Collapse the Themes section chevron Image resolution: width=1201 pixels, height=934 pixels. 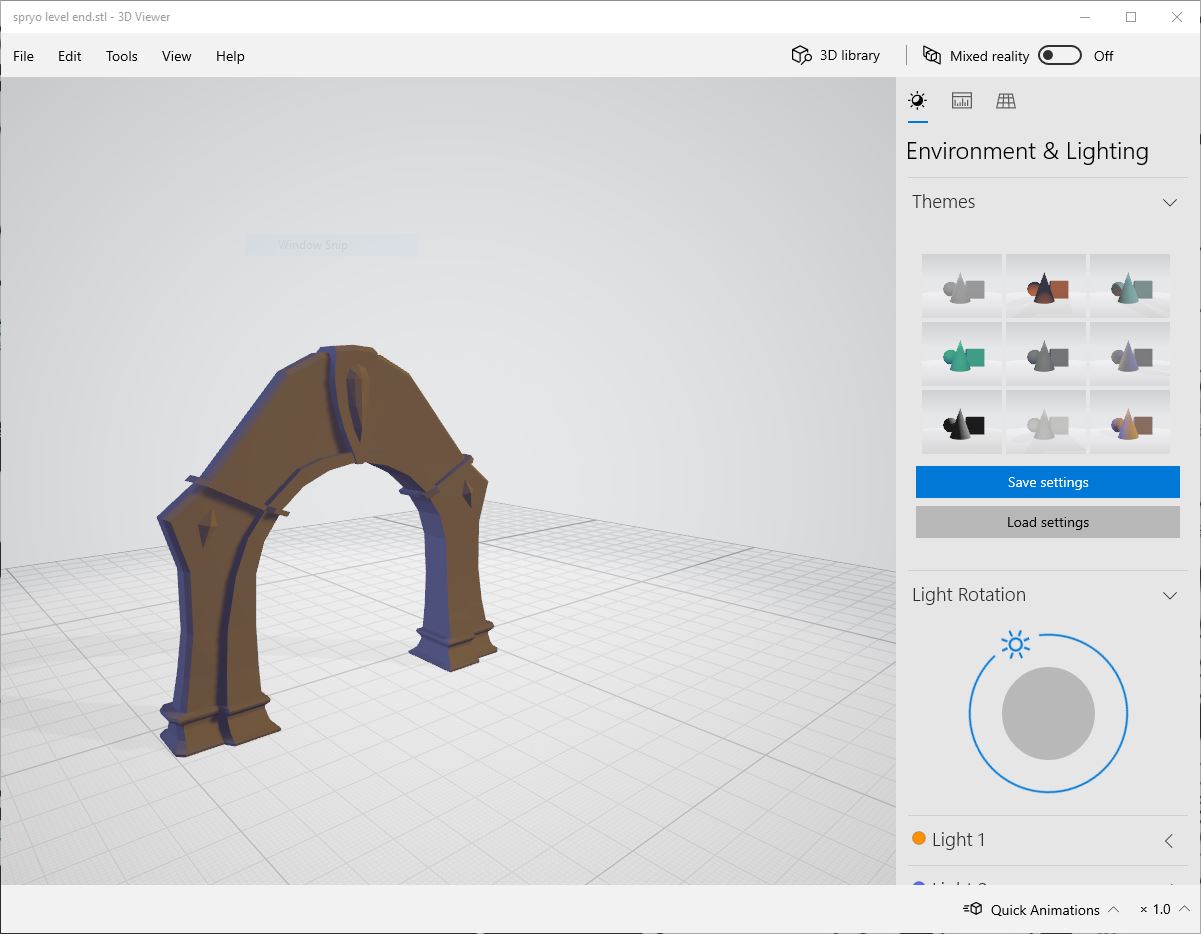pos(1170,202)
